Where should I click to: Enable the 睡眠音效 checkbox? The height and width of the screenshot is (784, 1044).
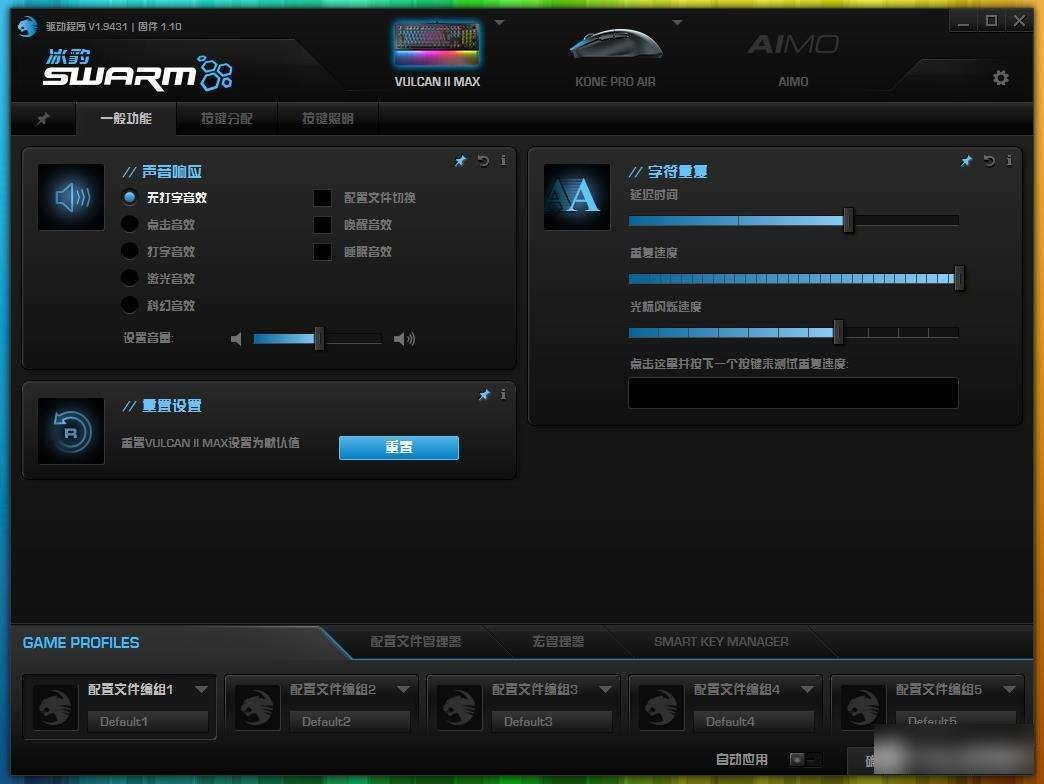322,252
